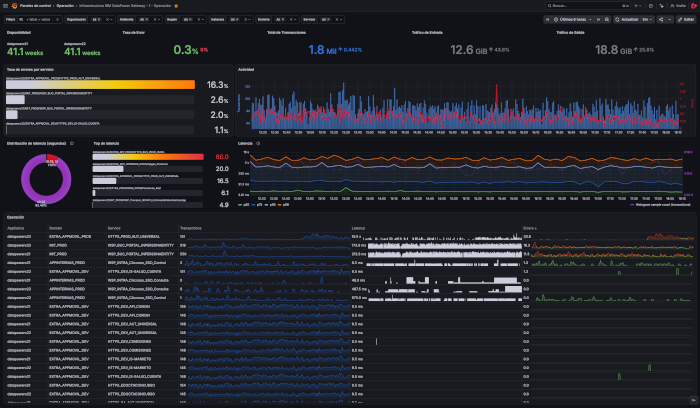Open the red user avatar menu

point(694,6)
